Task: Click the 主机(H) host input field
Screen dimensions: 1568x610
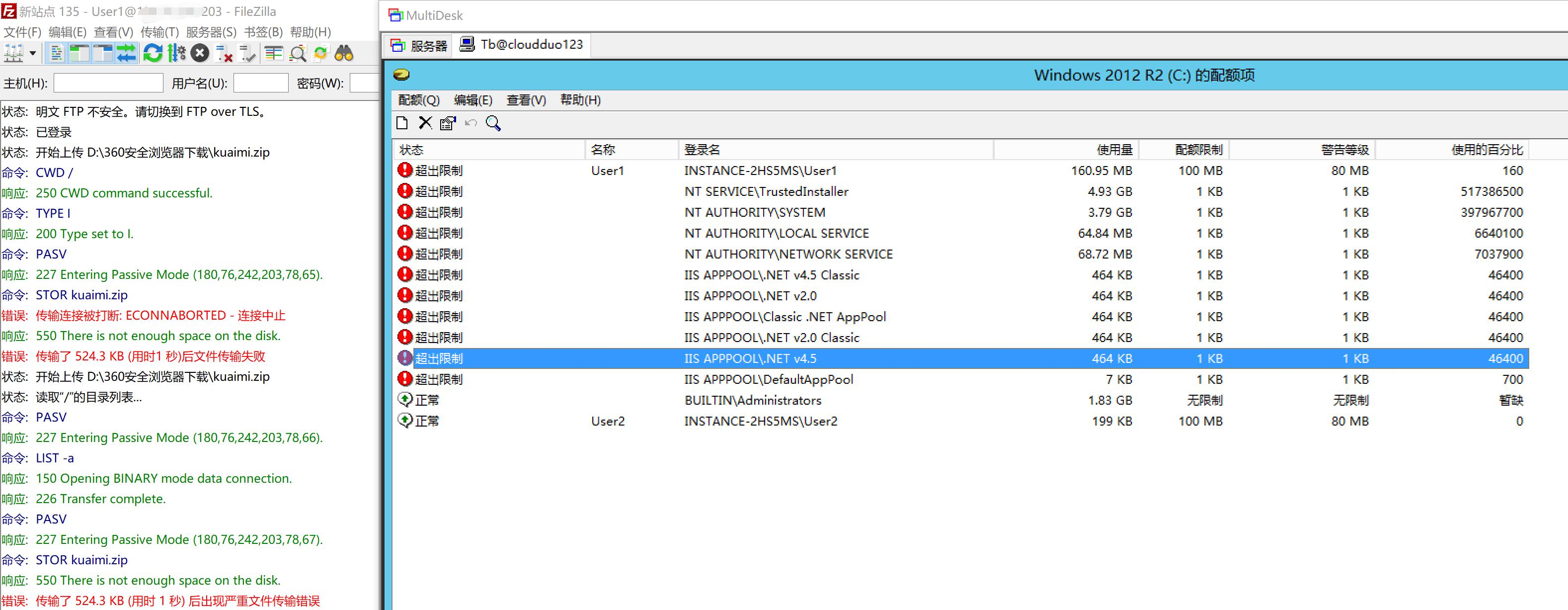Action: (x=108, y=84)
